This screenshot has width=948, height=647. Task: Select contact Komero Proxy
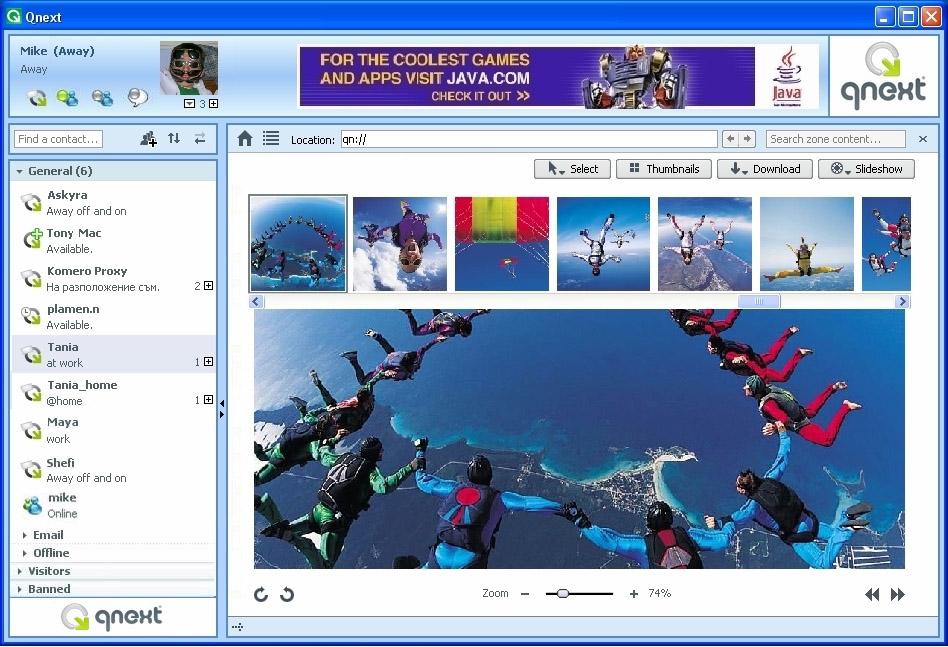(x=114, y=279)
